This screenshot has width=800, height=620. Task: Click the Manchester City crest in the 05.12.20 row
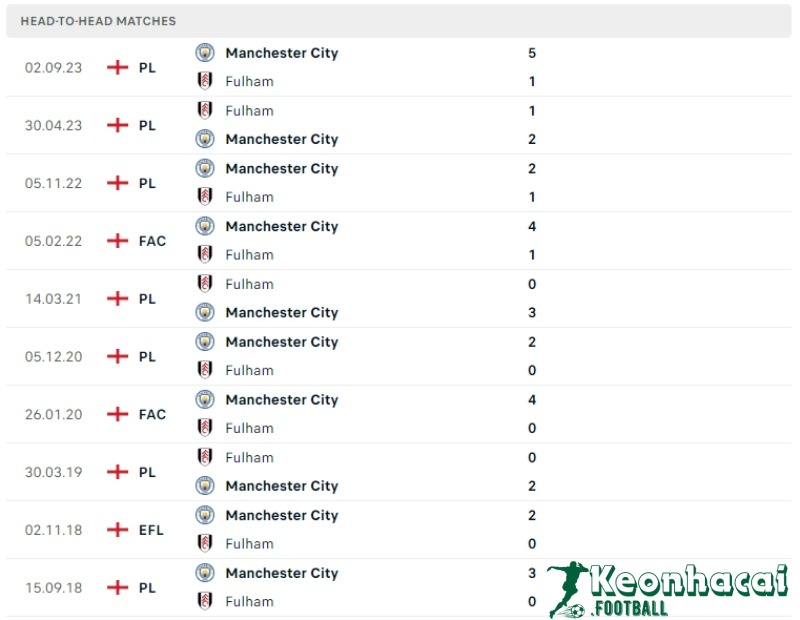pyautogui.click(x=205, y=342)
